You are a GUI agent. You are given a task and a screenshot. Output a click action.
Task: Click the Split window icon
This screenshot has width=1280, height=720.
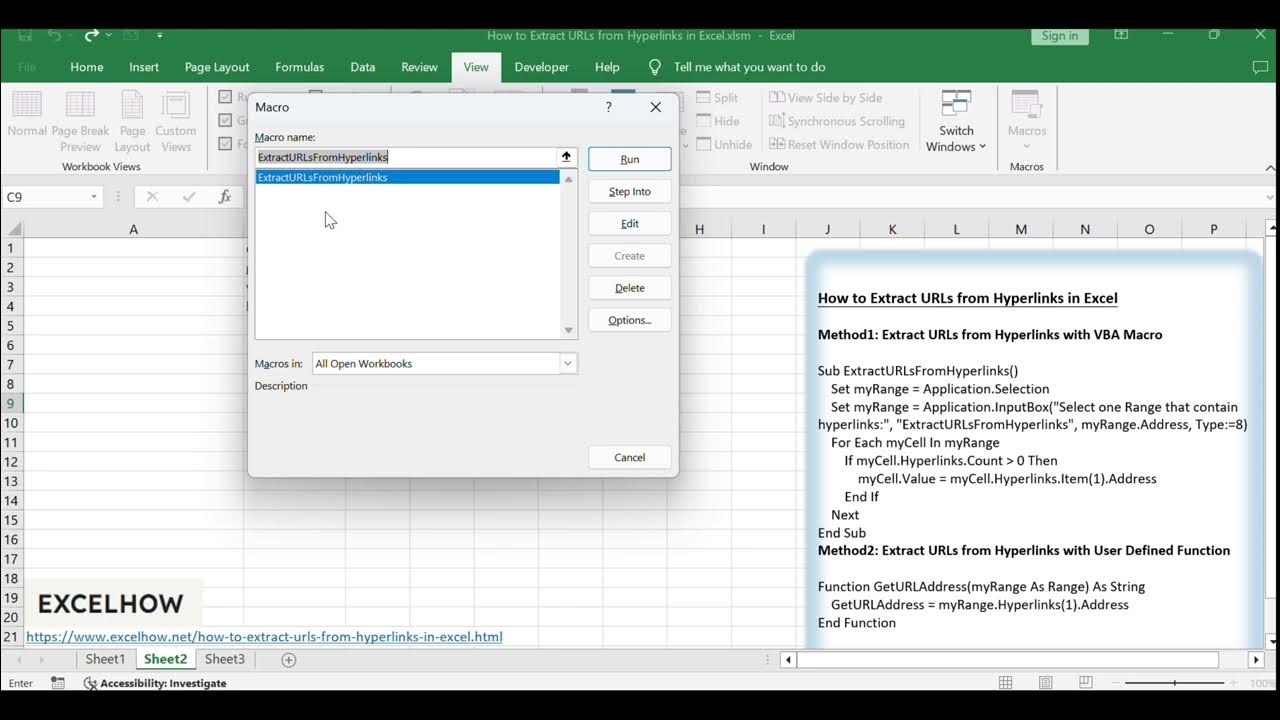tap(703, 98)
